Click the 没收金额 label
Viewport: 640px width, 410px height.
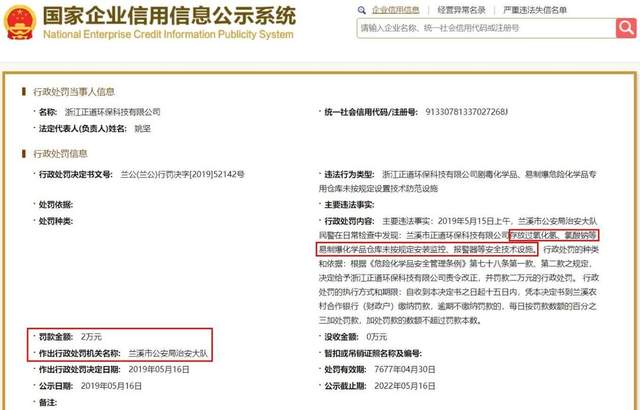(341, 337)
